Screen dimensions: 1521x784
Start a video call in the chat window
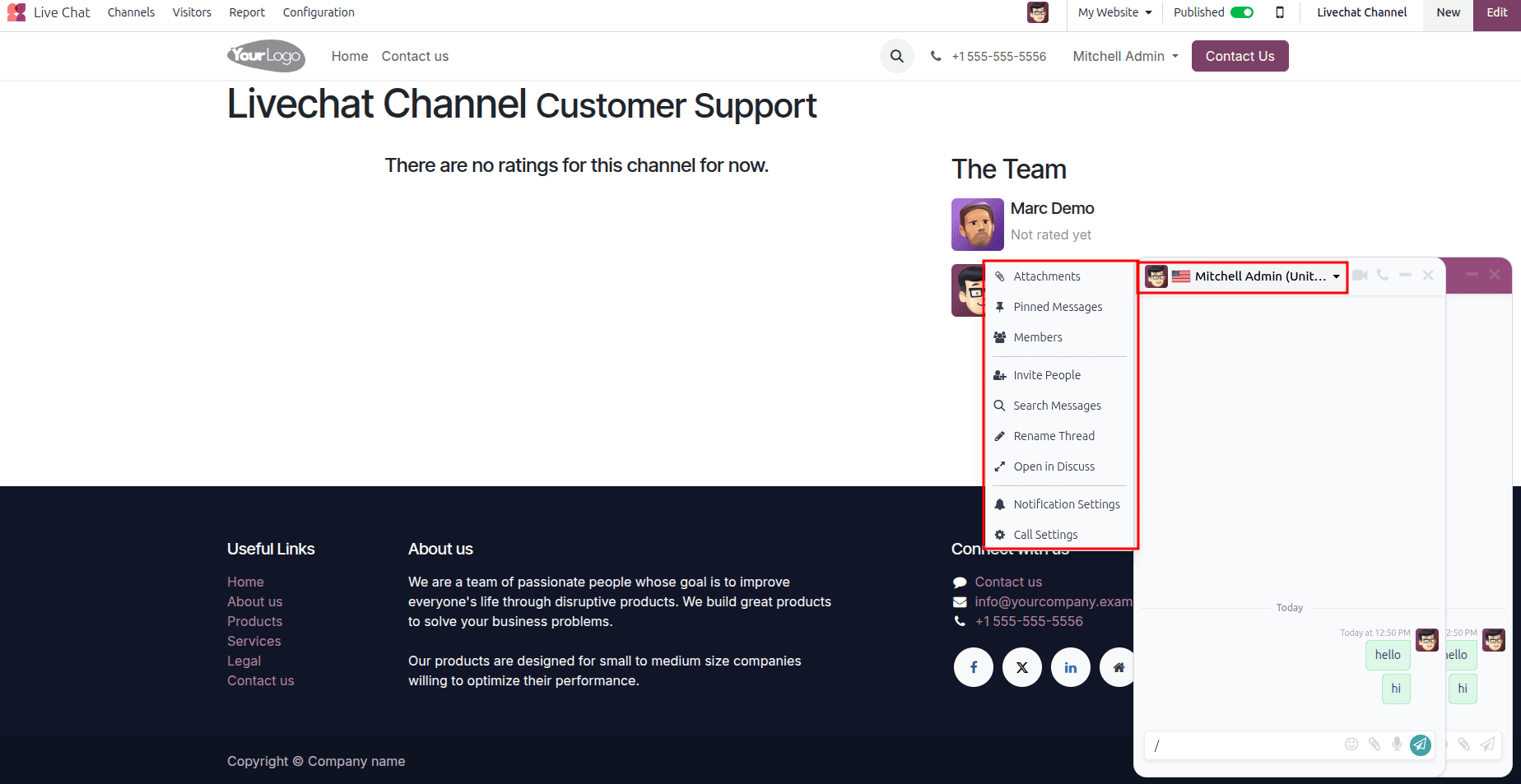point(1359,276)
